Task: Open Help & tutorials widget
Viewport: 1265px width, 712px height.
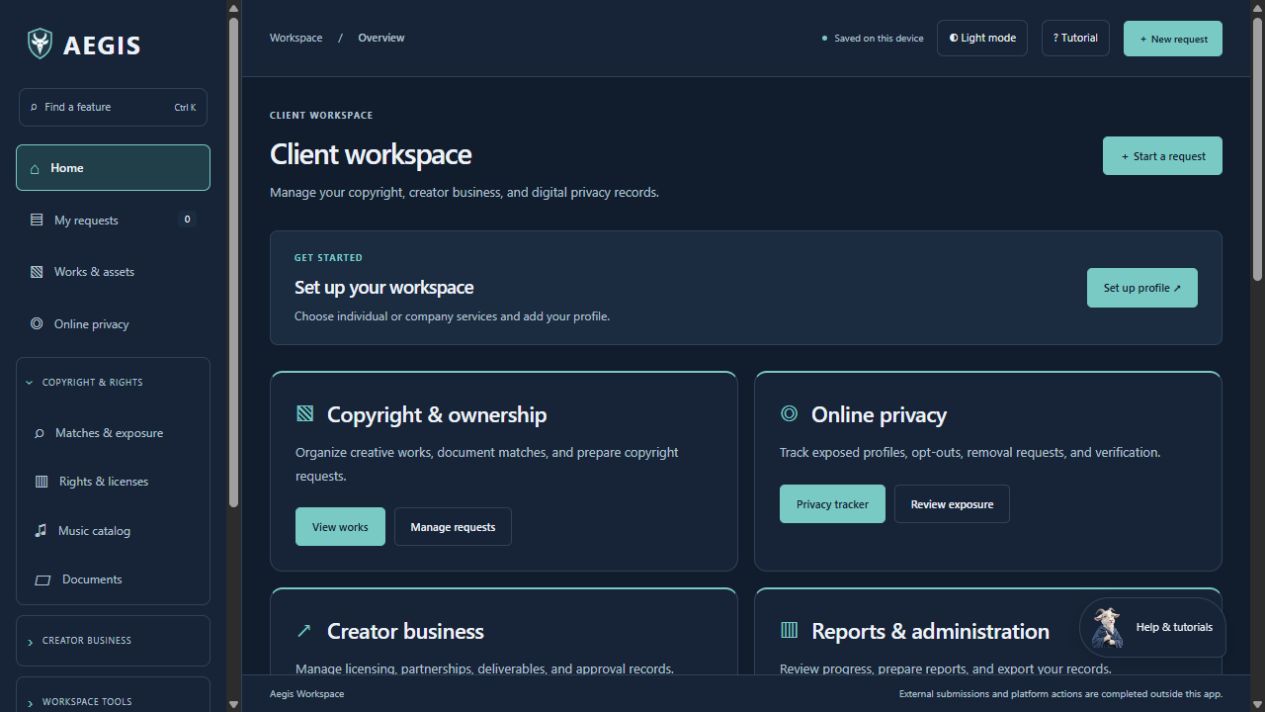Action: 1153,628
